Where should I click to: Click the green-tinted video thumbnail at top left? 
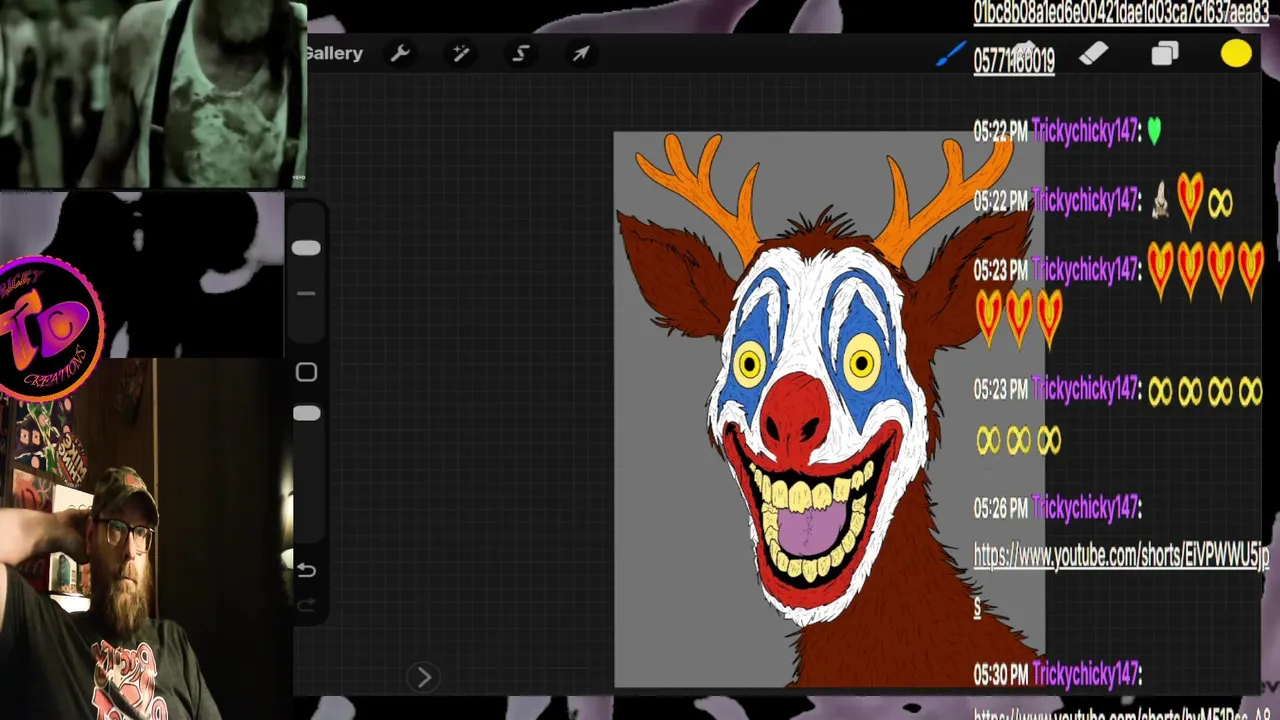(153, 93)
